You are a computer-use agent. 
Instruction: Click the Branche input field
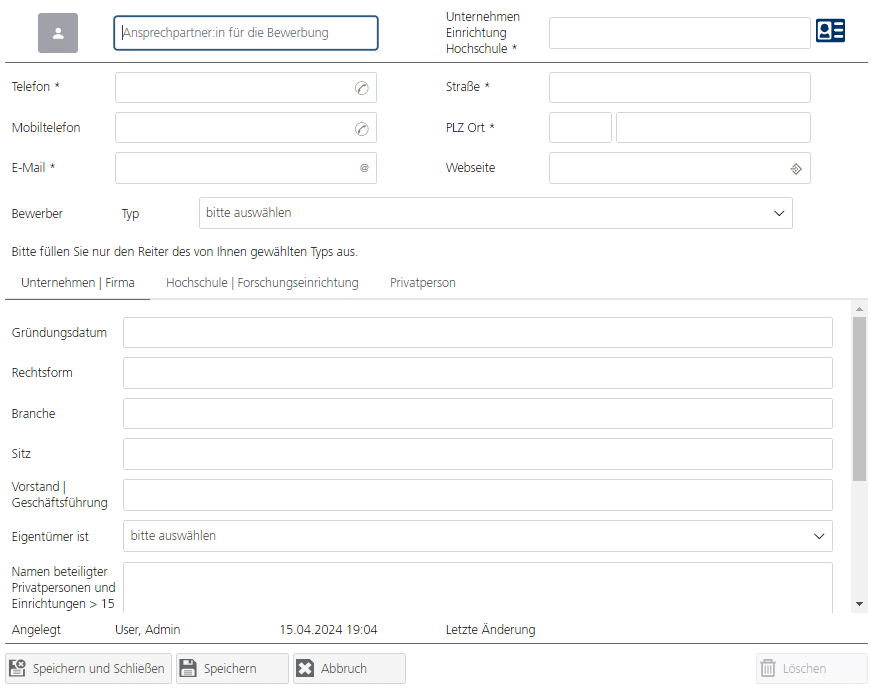point(478,414)
